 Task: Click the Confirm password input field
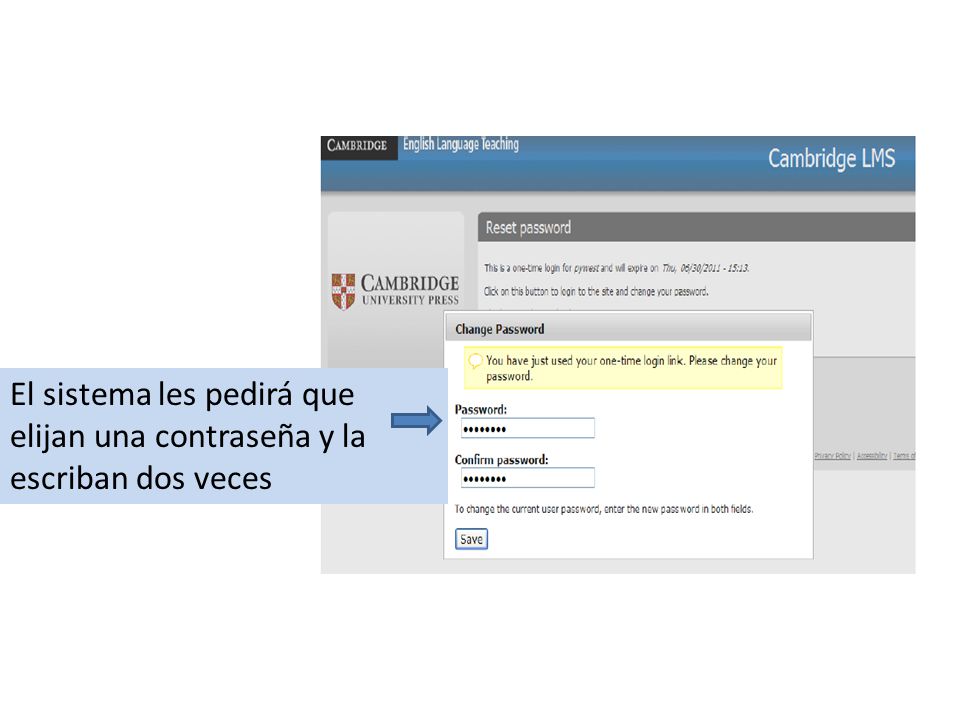[527, 478]
